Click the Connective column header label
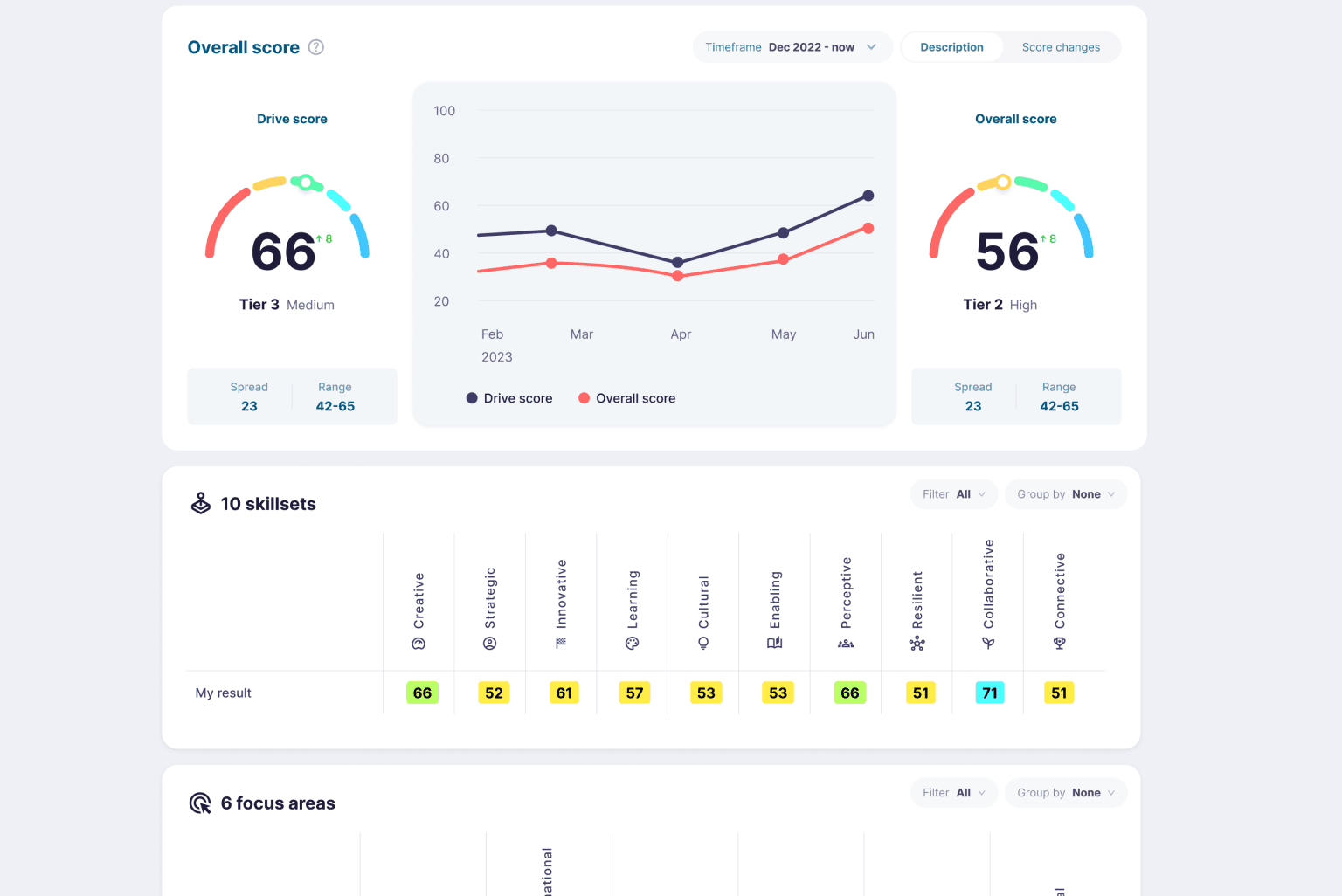 (x=1060, y=591)
